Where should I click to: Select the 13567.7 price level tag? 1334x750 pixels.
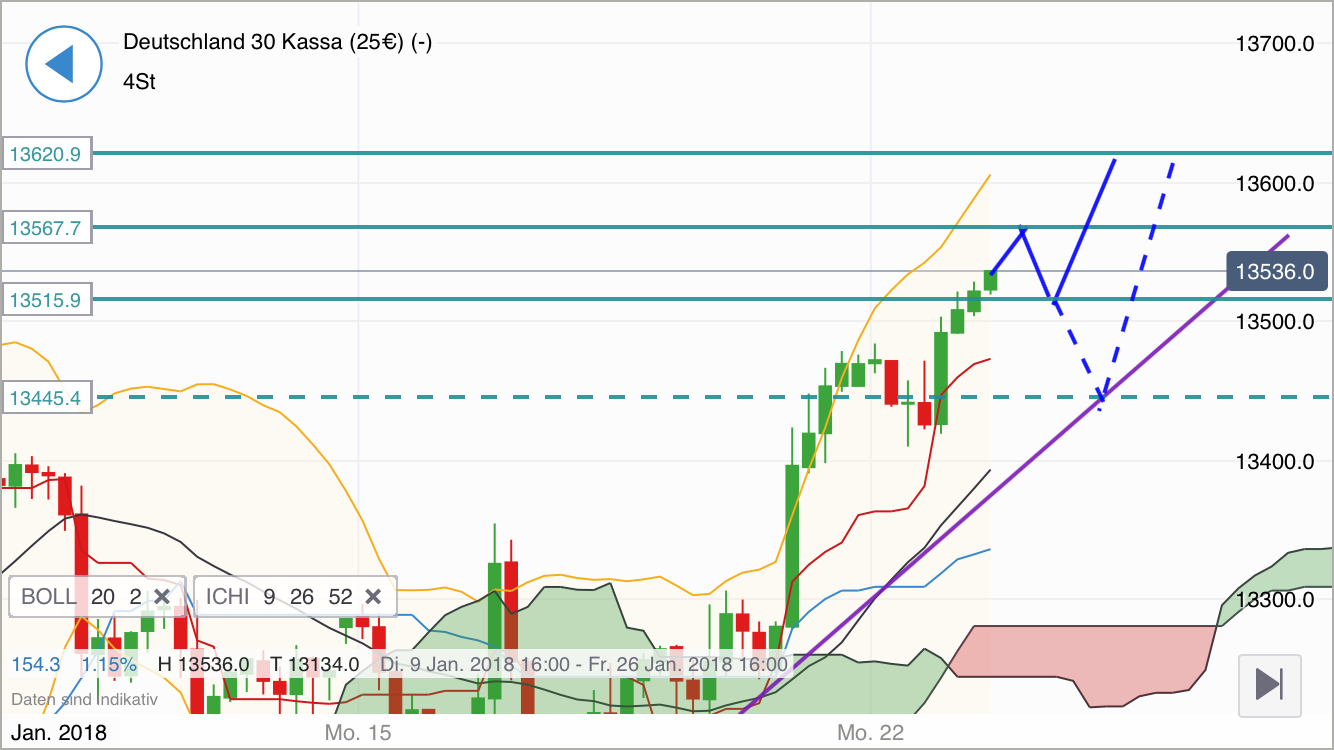(x=45, y=227)
